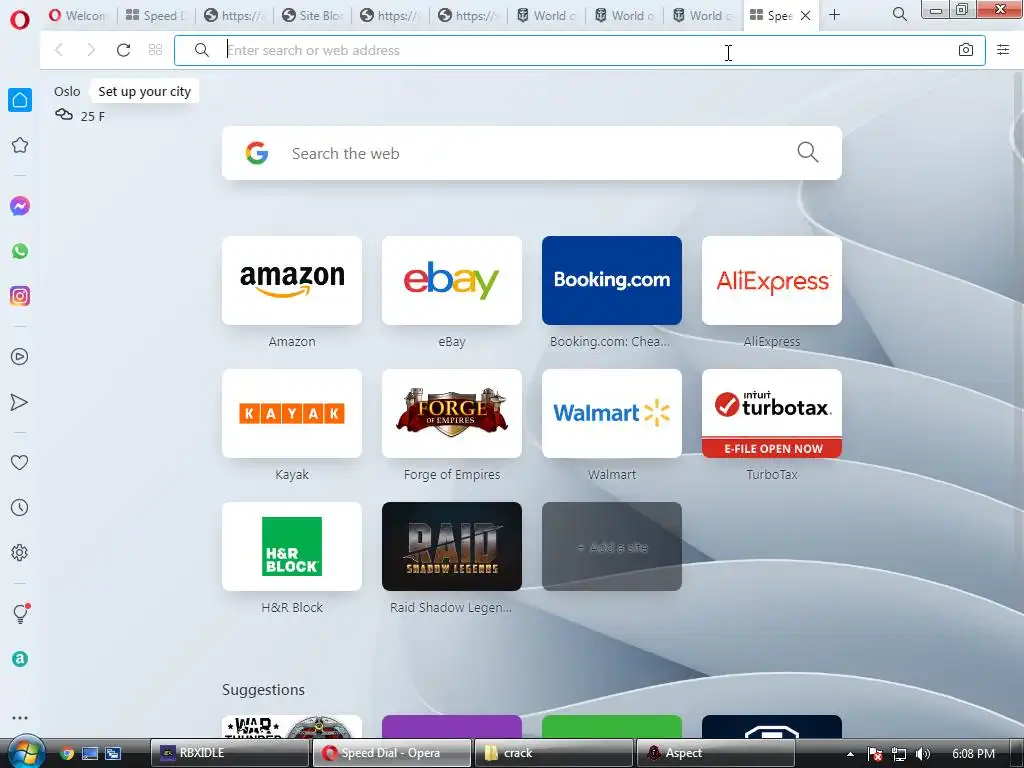
Task: Click the weather cloud icon
Action: pyautogui.click(x=63, y=115)
